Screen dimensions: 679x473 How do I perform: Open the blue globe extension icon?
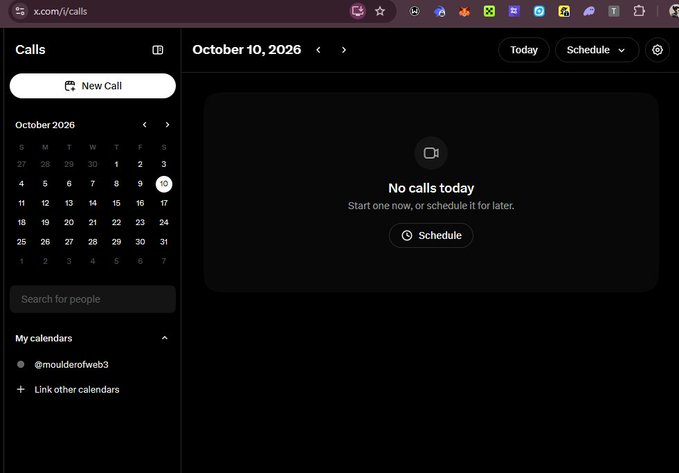[440, 12]
